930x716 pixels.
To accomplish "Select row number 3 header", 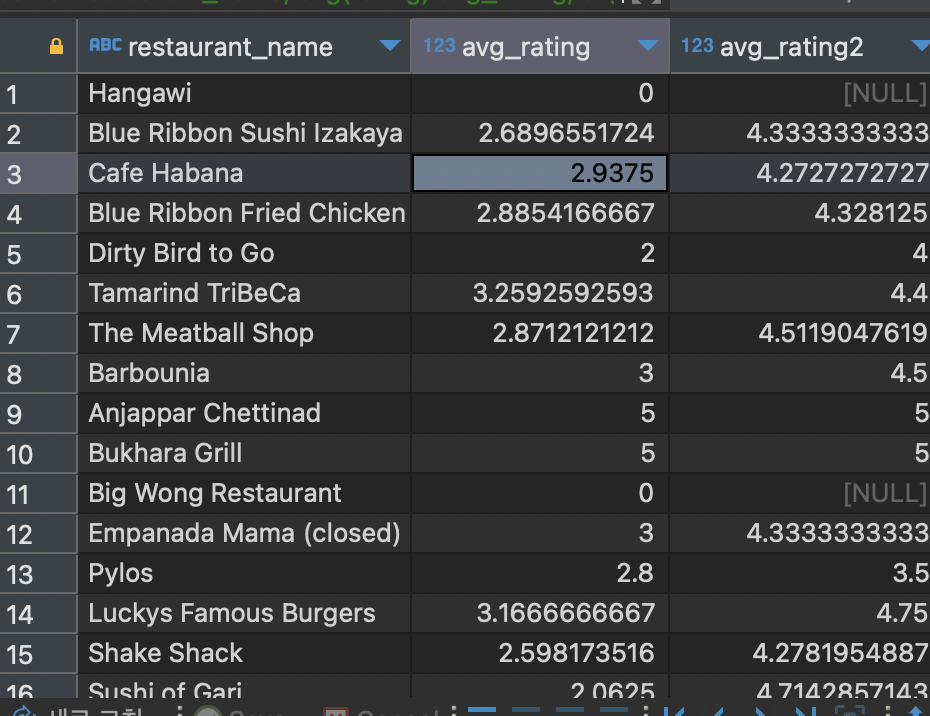I will pyautogui.click(x=39, y=174).
